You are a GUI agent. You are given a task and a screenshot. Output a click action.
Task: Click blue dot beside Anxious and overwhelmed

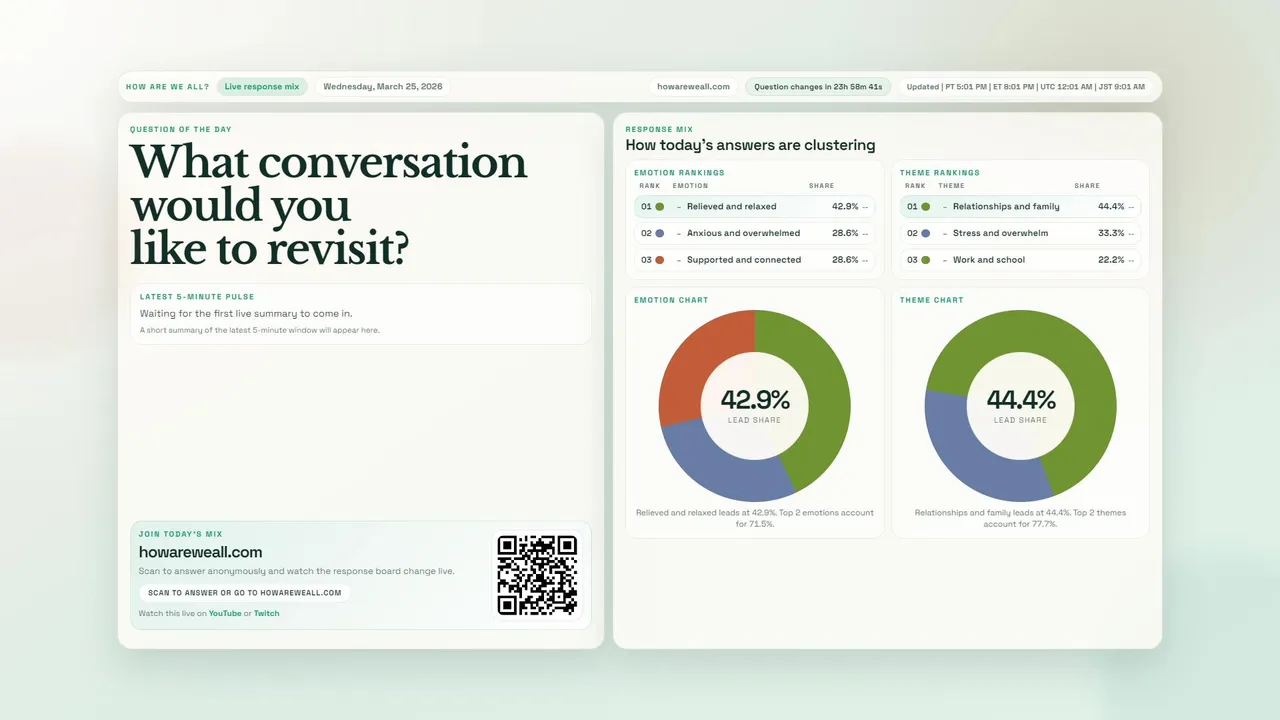point(660,233)
